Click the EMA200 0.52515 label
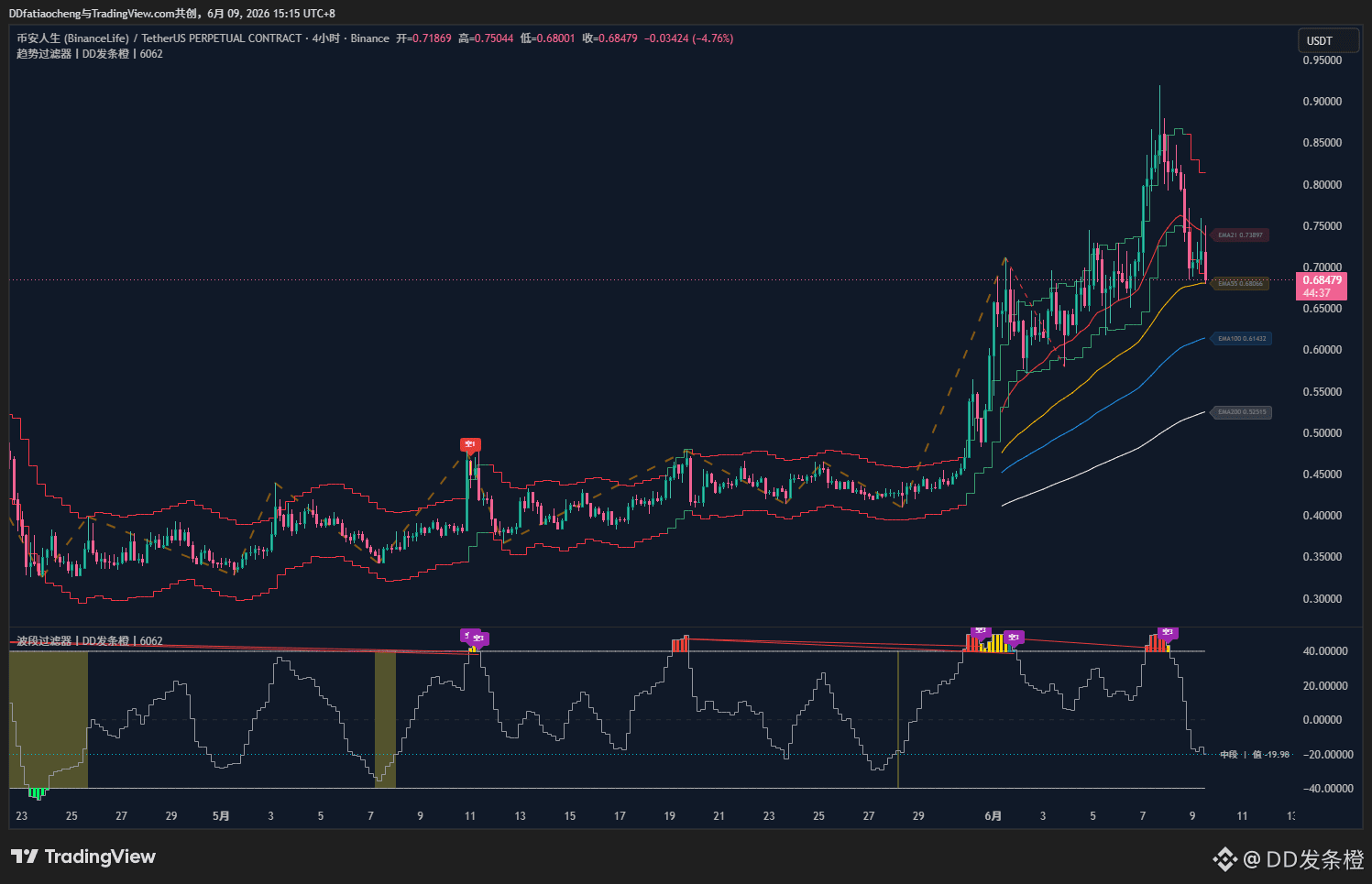1372x884 pixels. pyautogui.click(x=1242, y=412)
